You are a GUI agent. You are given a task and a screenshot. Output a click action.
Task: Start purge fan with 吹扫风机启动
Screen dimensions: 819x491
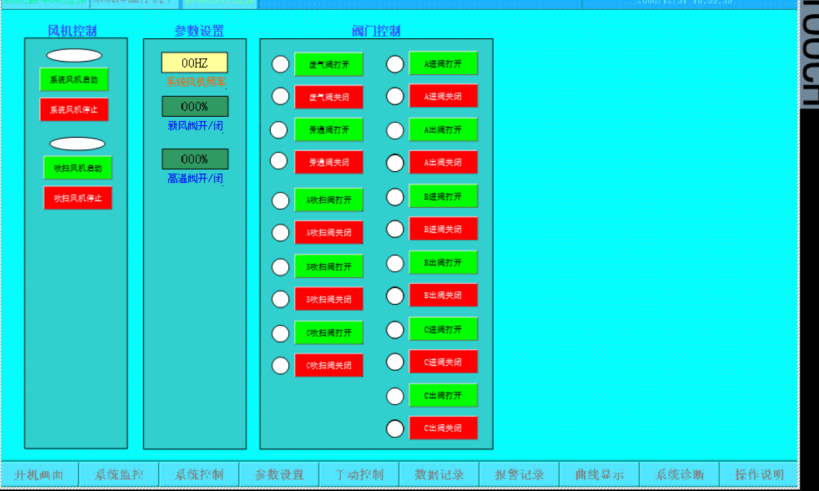(77, 167)
